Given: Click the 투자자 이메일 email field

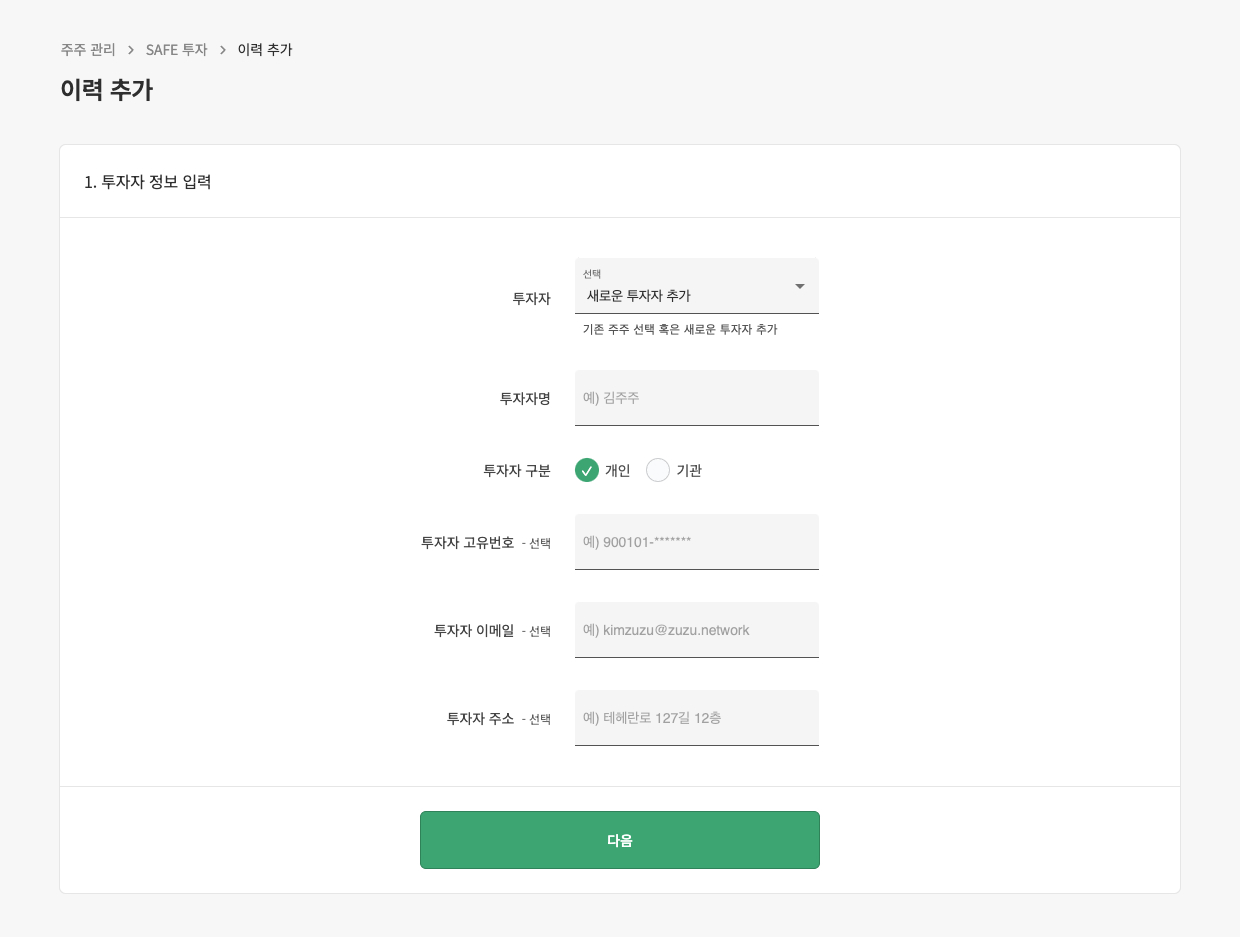Looking at the screenshot, I should [696, 630].
